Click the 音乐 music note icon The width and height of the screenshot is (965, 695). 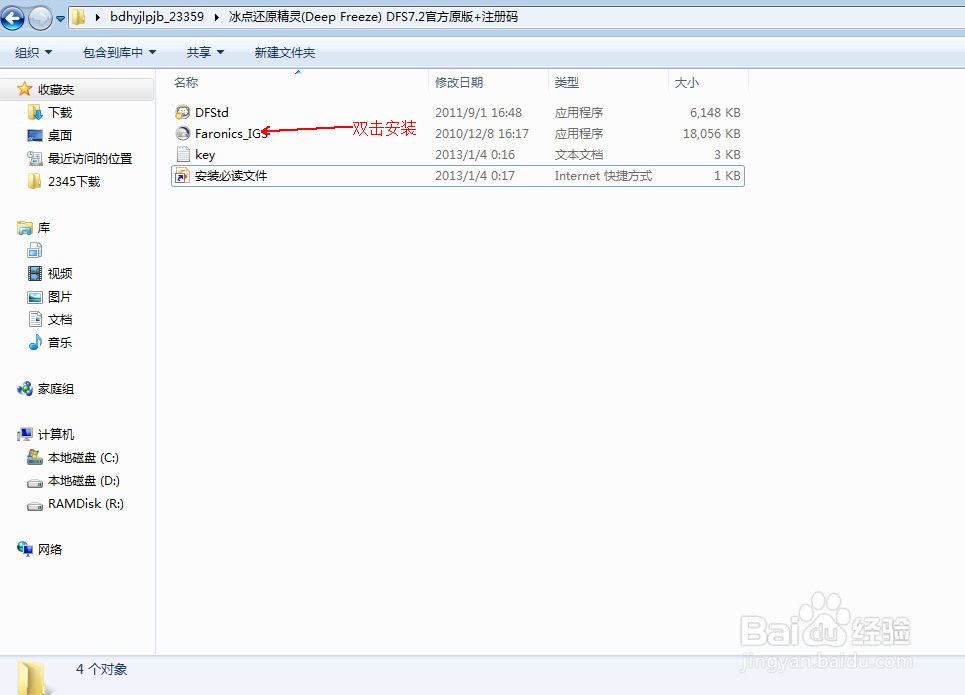35,342
